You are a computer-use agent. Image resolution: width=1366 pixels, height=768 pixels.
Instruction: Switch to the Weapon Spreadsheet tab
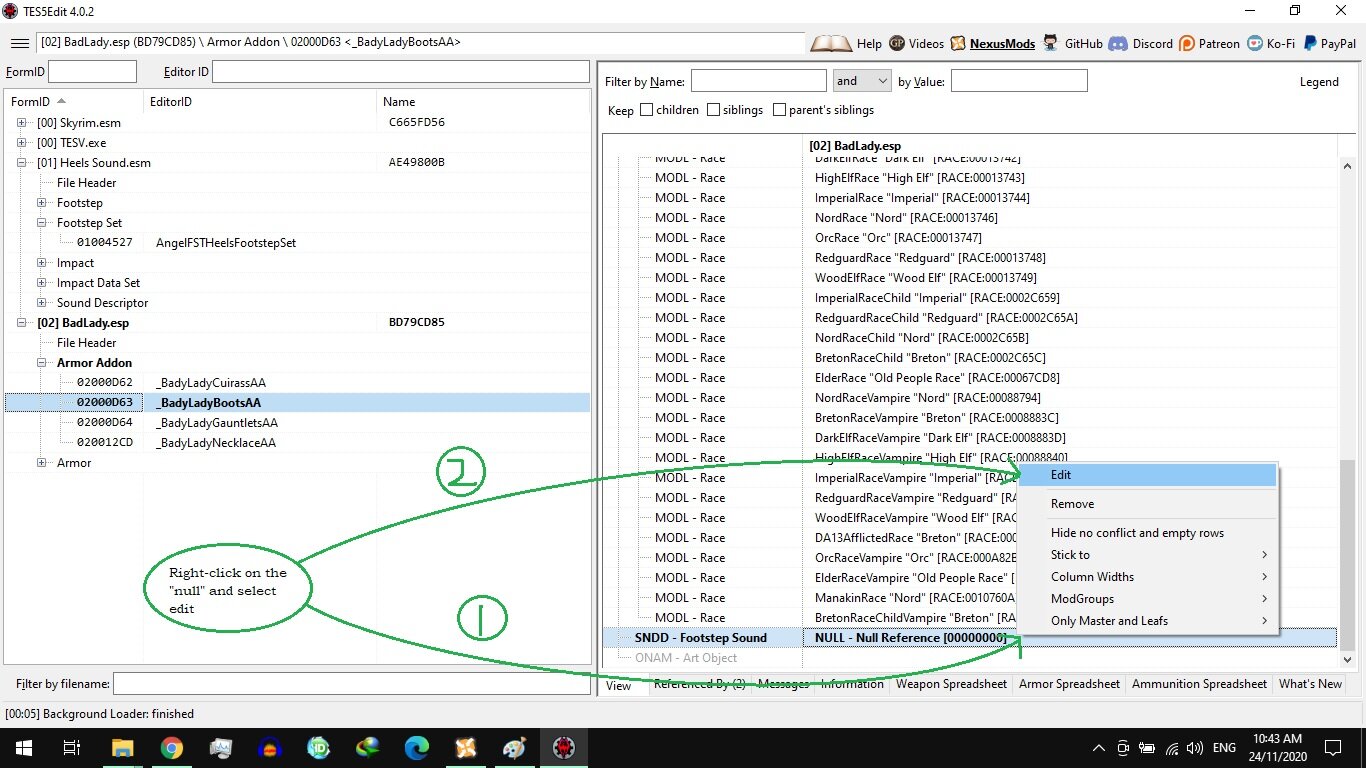(x=951, y=684)
